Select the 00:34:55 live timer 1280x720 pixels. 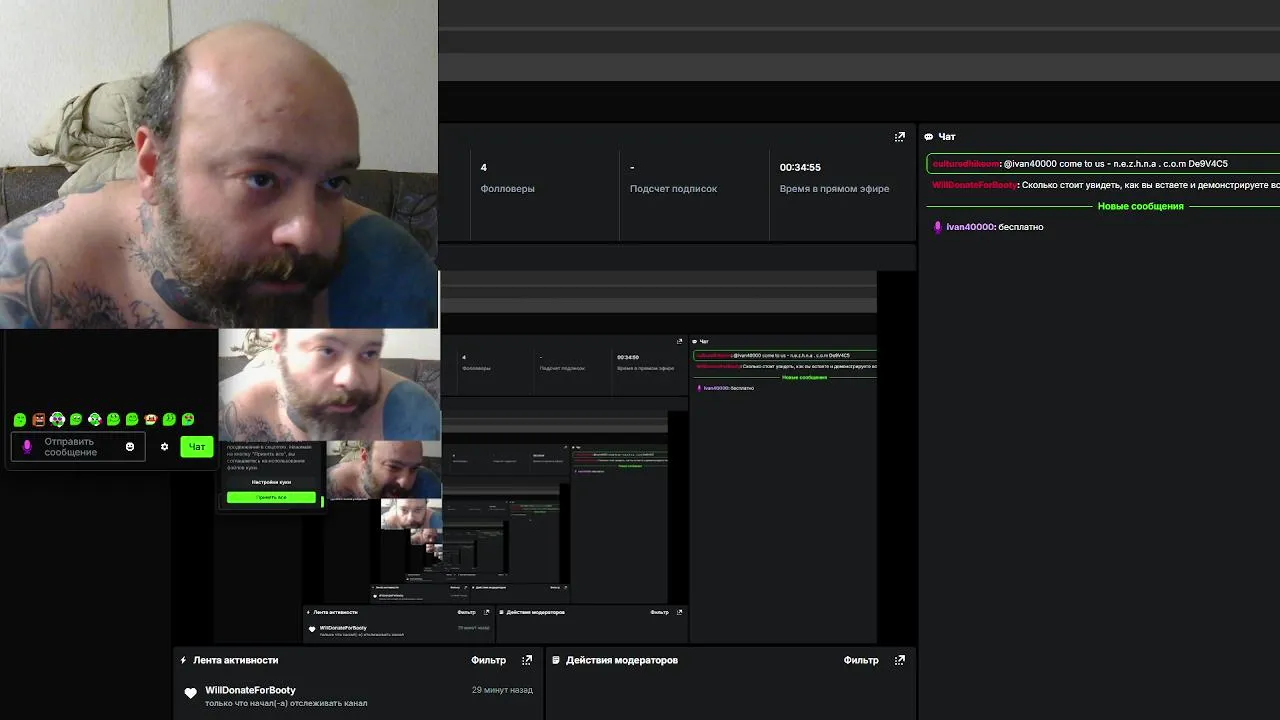click(800, 167)
